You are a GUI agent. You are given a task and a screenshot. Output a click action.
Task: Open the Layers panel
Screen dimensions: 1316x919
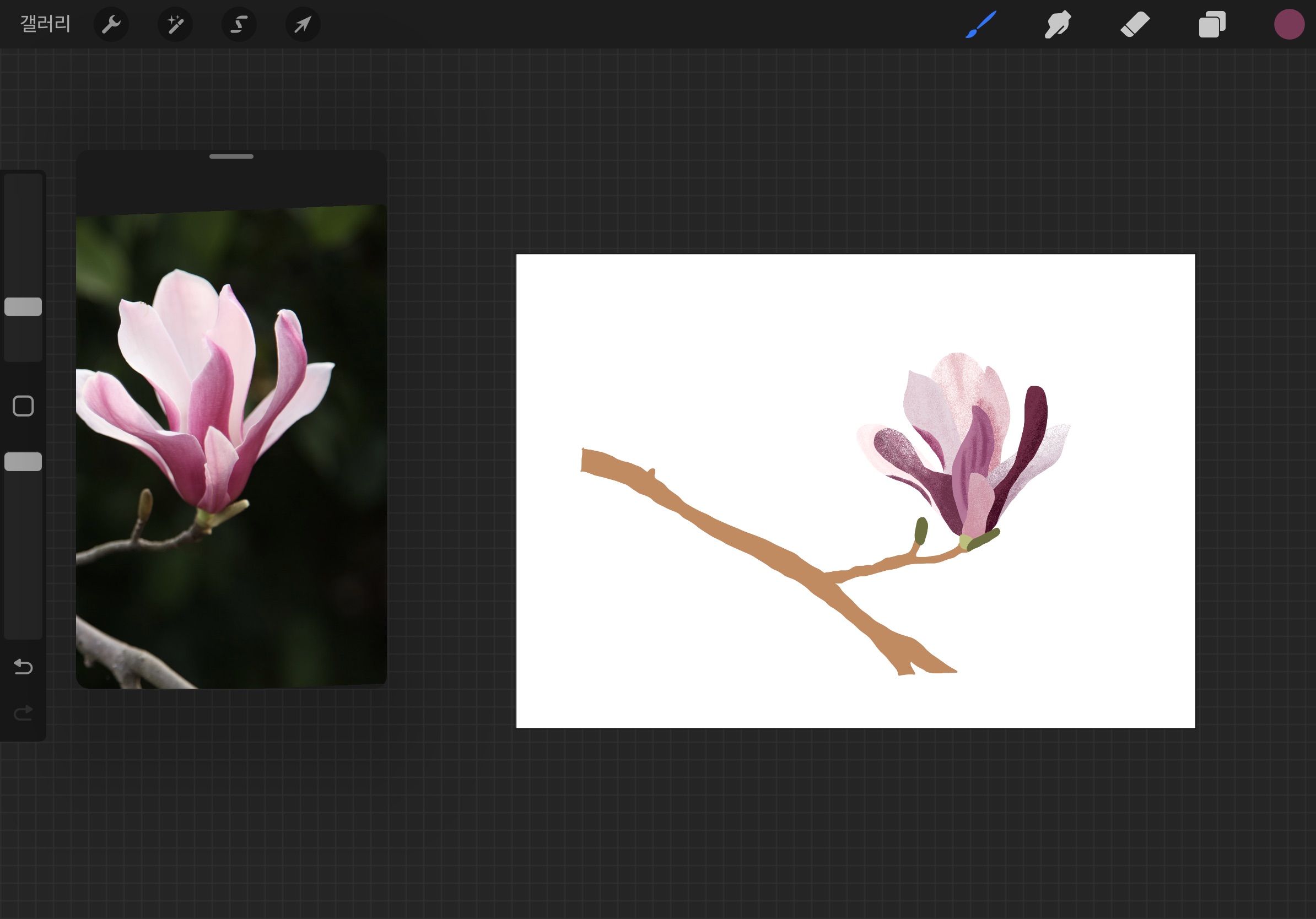(x=1212, y=25)
